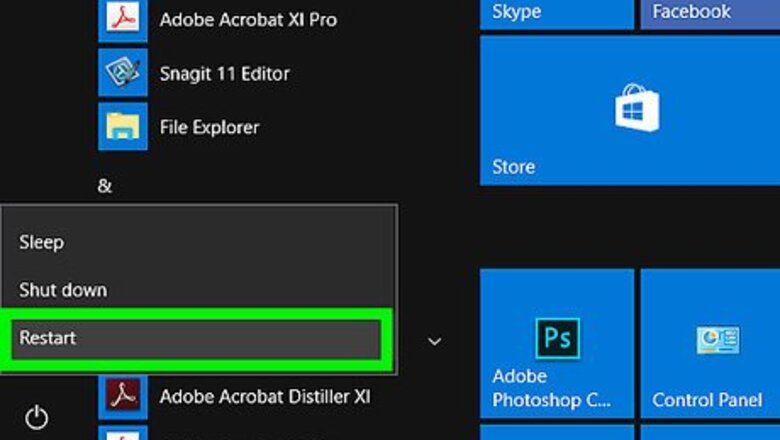Click the 'Adobe Acrobat XI Pro' text label
The height and width of the screenshot is (440, 780).
(248, 20)
